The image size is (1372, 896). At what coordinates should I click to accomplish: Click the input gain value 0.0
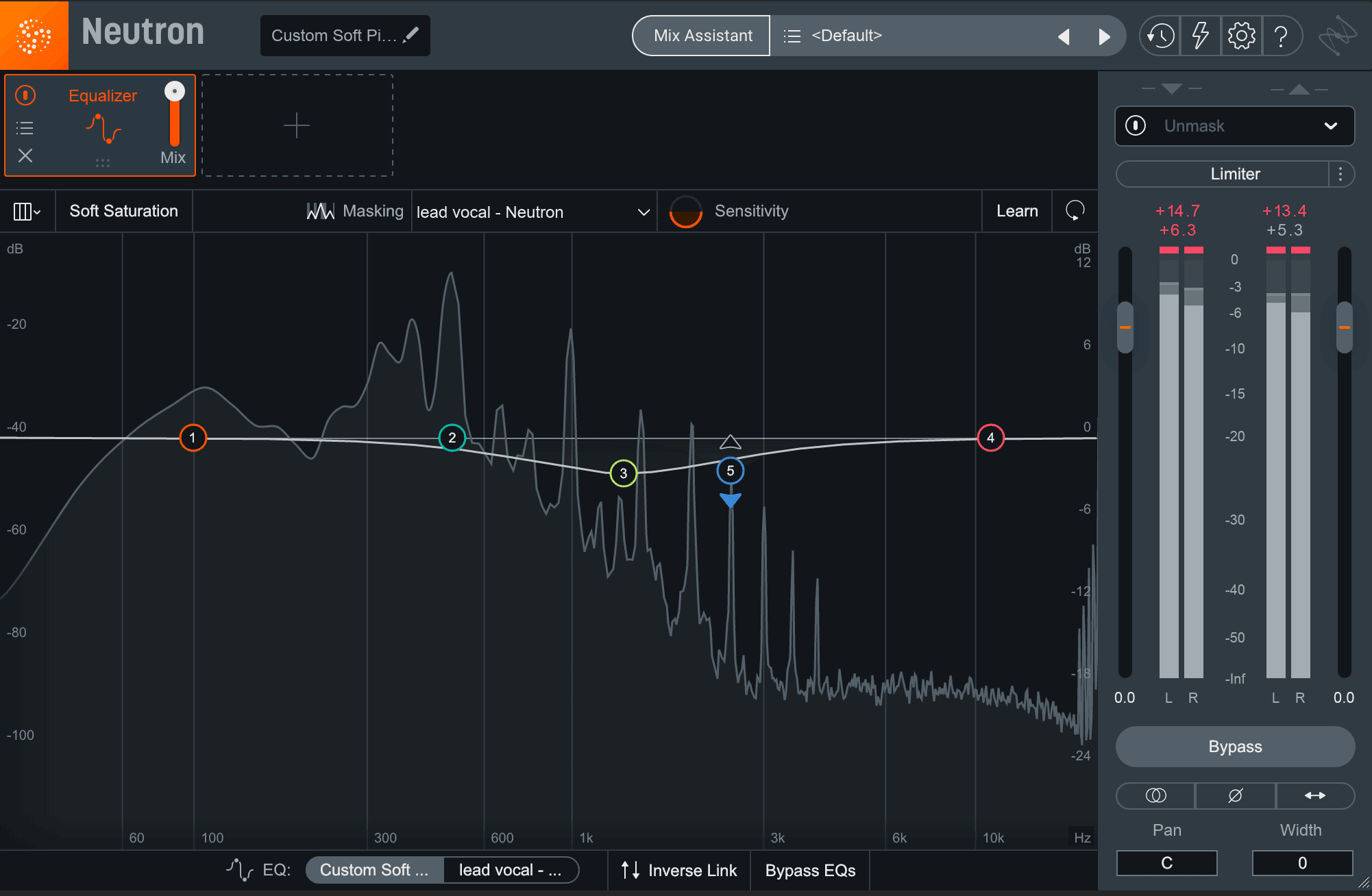(x=1125, y=697)
